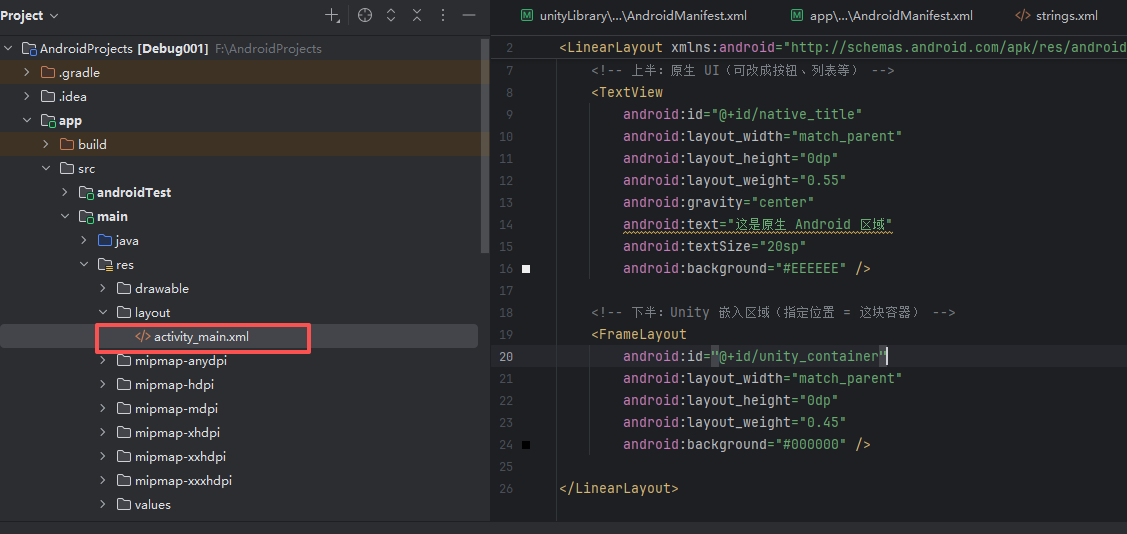
Task: Click white color swatch in line 16 gutter
Action: pyautogui.click(x=526, y=269)
